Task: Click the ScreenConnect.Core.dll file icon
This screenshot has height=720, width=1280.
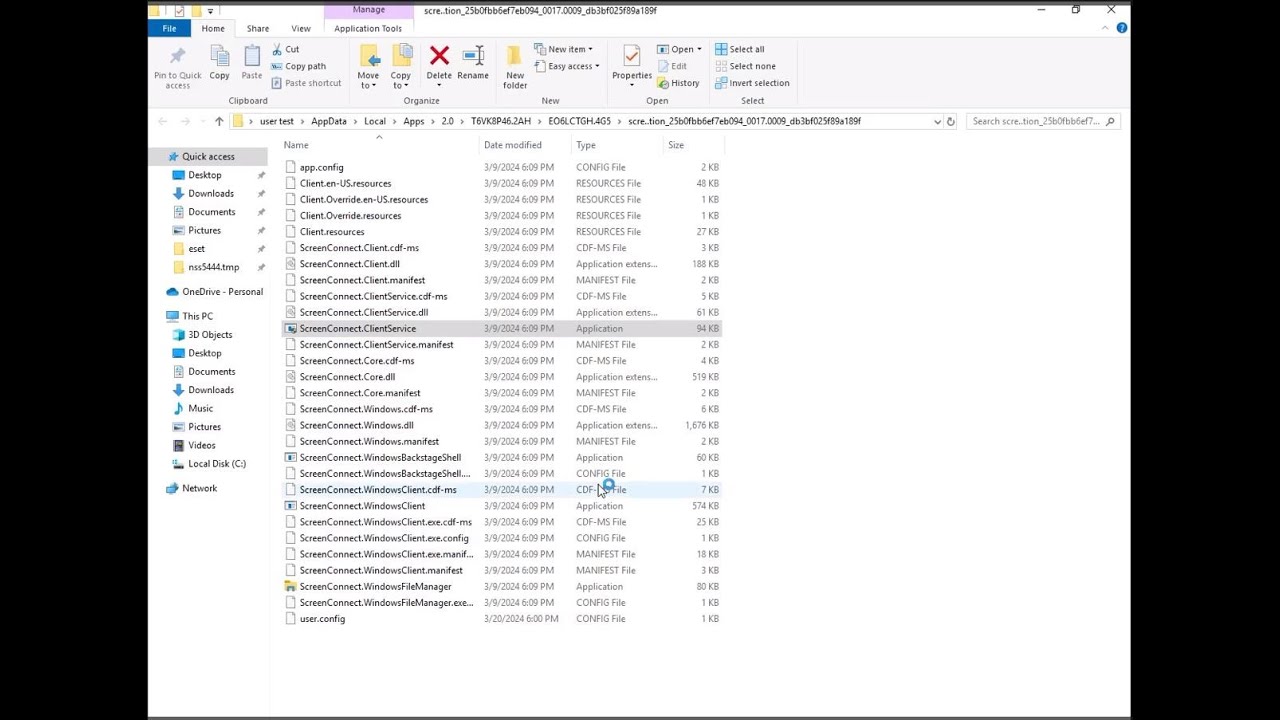Action: [x=290, y=377]
